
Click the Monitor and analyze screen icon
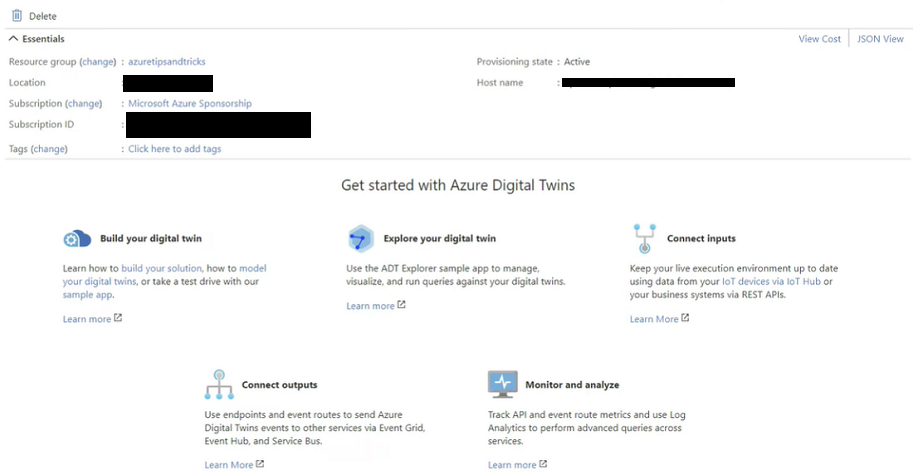click(502, 384)
